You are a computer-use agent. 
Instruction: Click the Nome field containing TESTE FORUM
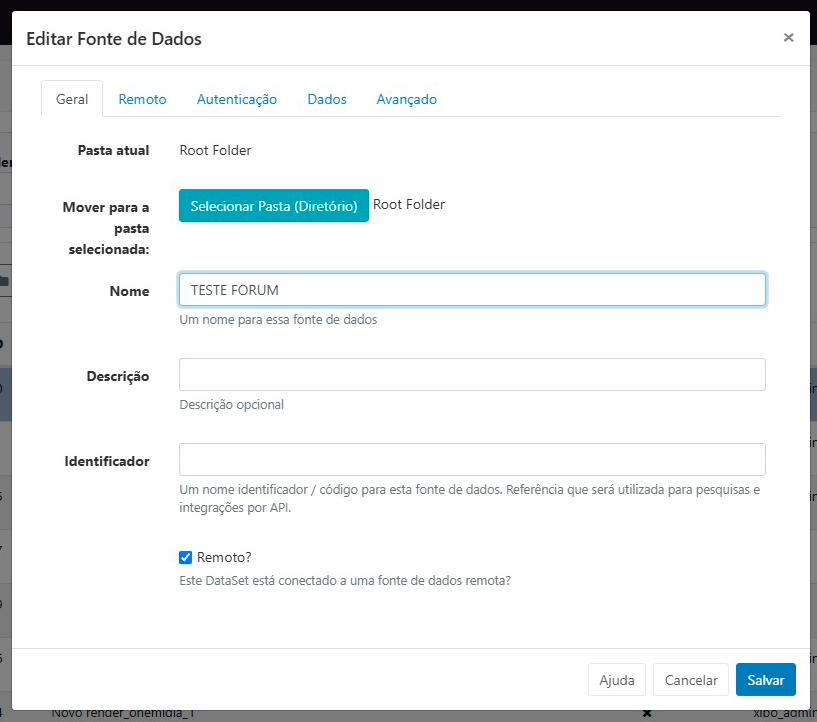click(472, 289)
